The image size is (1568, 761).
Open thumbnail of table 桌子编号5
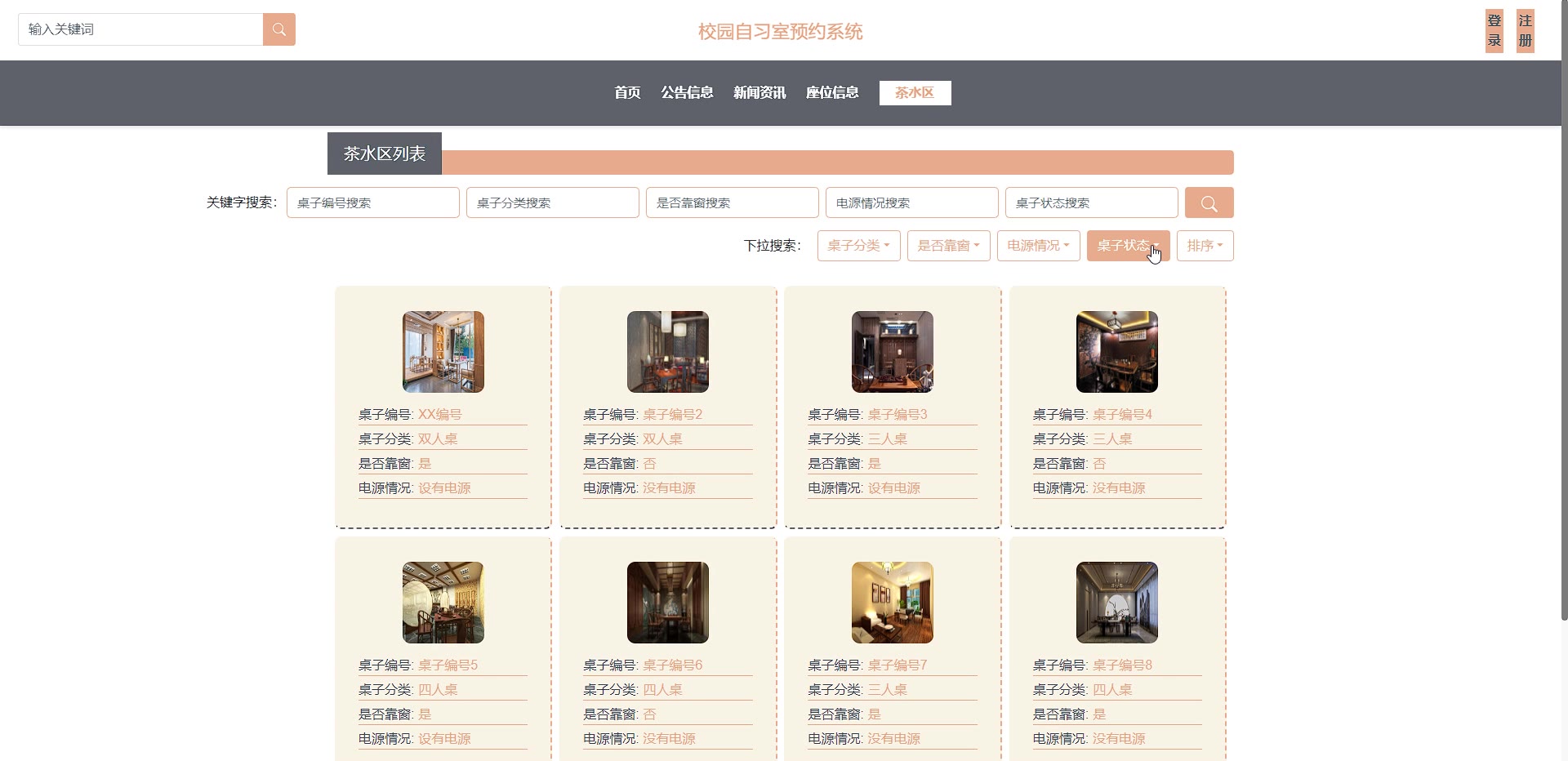(x=443, y=603)
